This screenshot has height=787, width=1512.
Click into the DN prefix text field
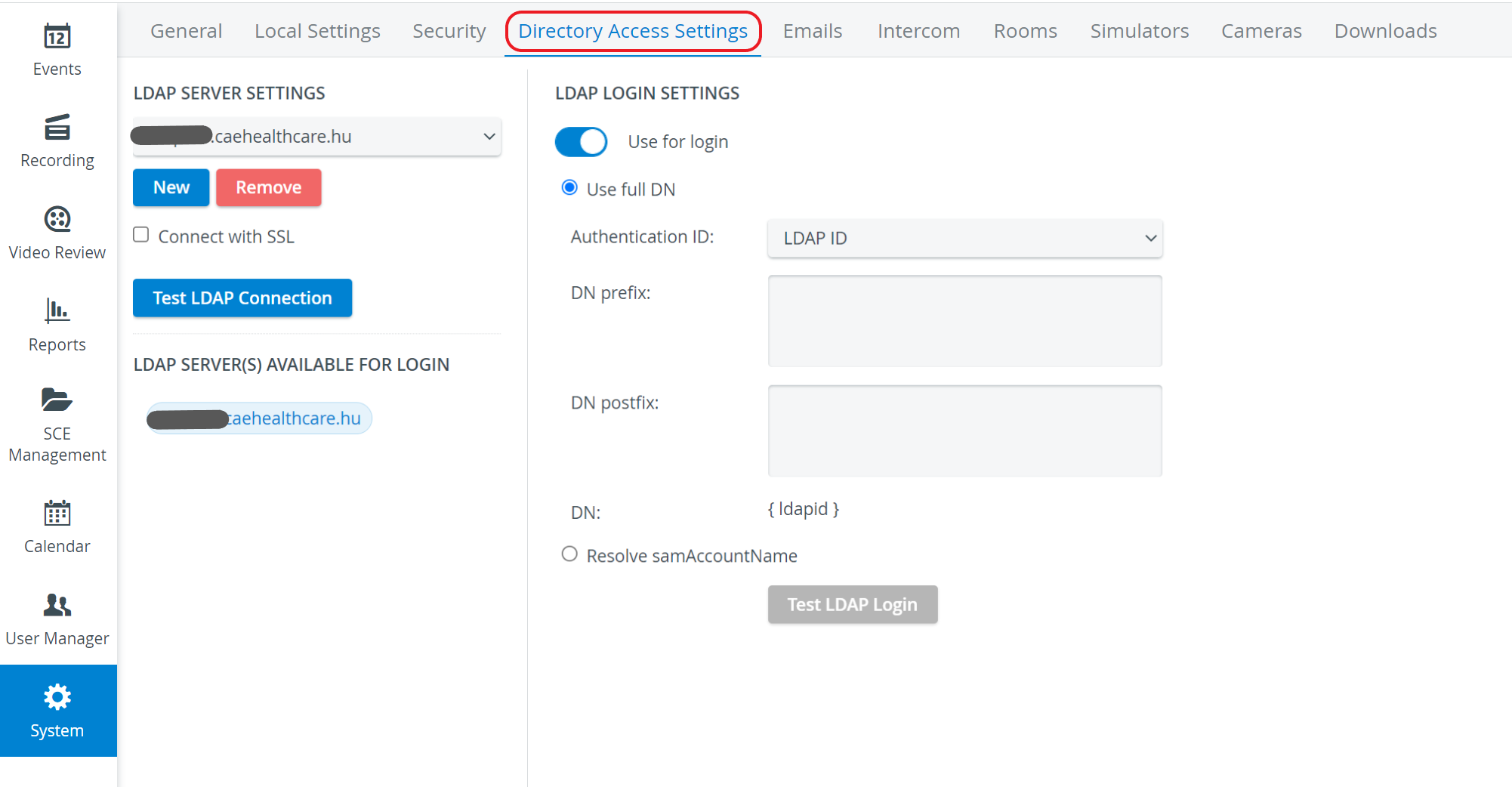click(965, 321)
